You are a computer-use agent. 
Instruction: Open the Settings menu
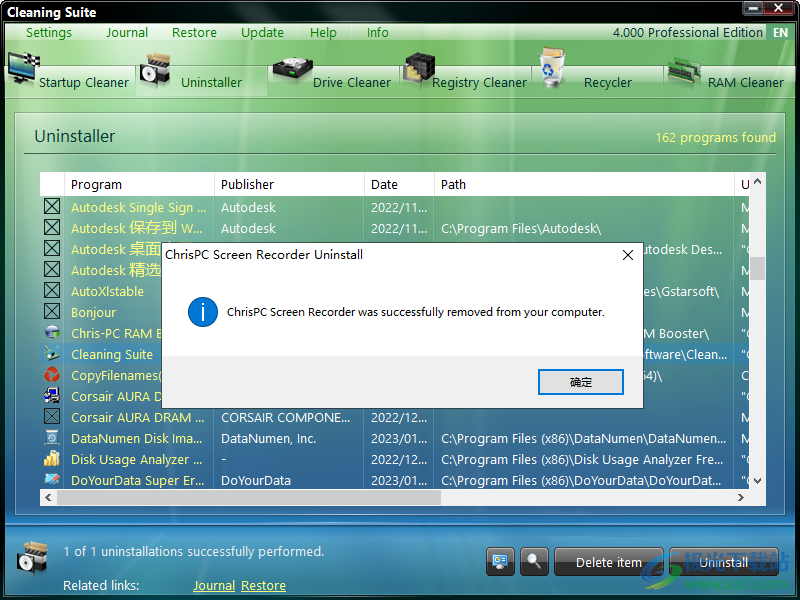[49, 33]
